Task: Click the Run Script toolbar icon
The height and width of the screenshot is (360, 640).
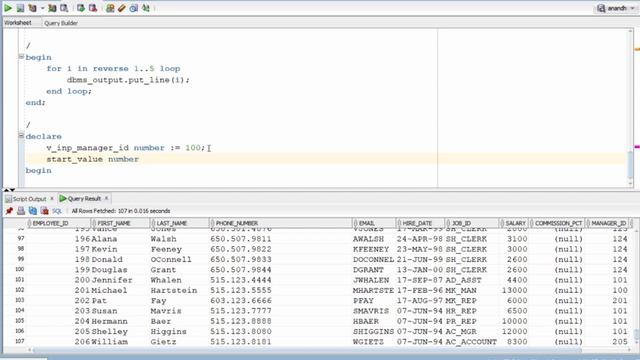Action: click(x=20, y=8)
